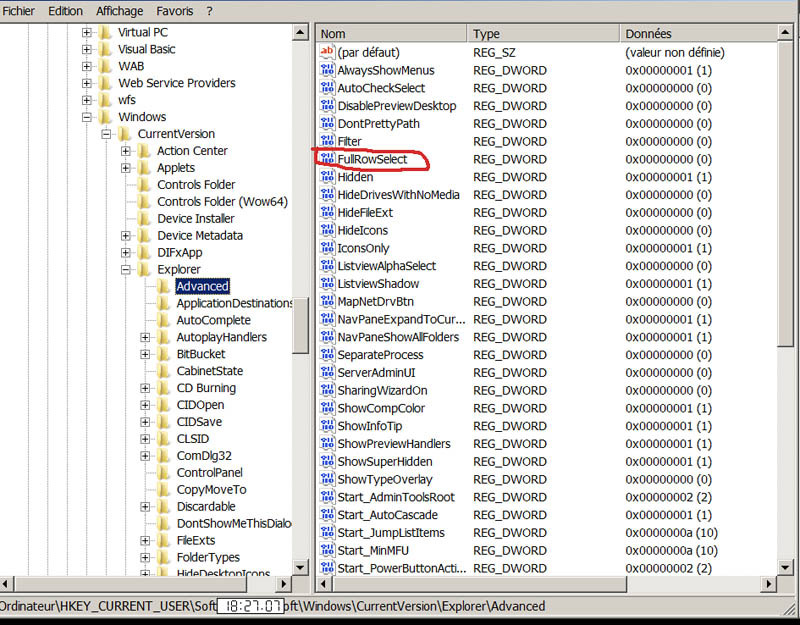Expand the CD Burning key
This screenshot has width=800, height=625.
145,388
